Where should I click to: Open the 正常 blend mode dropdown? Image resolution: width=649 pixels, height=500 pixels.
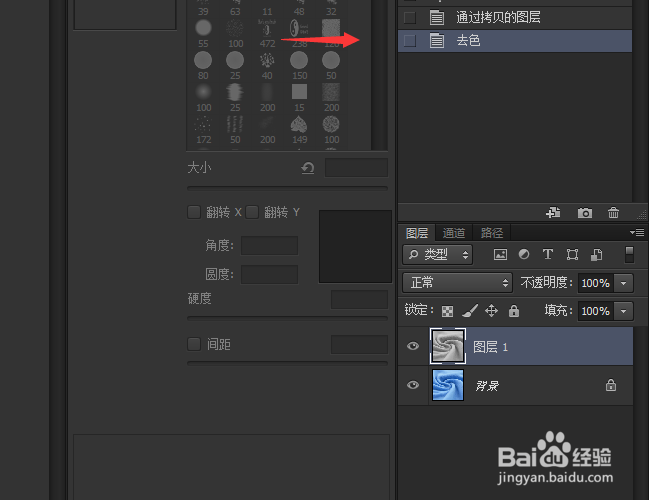[x=457, y=283]
